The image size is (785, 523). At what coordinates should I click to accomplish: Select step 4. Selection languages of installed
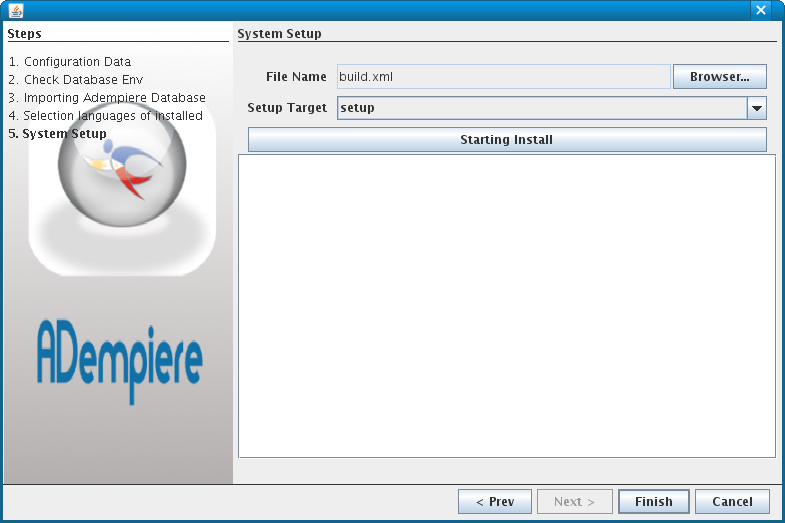pos(106,116)
